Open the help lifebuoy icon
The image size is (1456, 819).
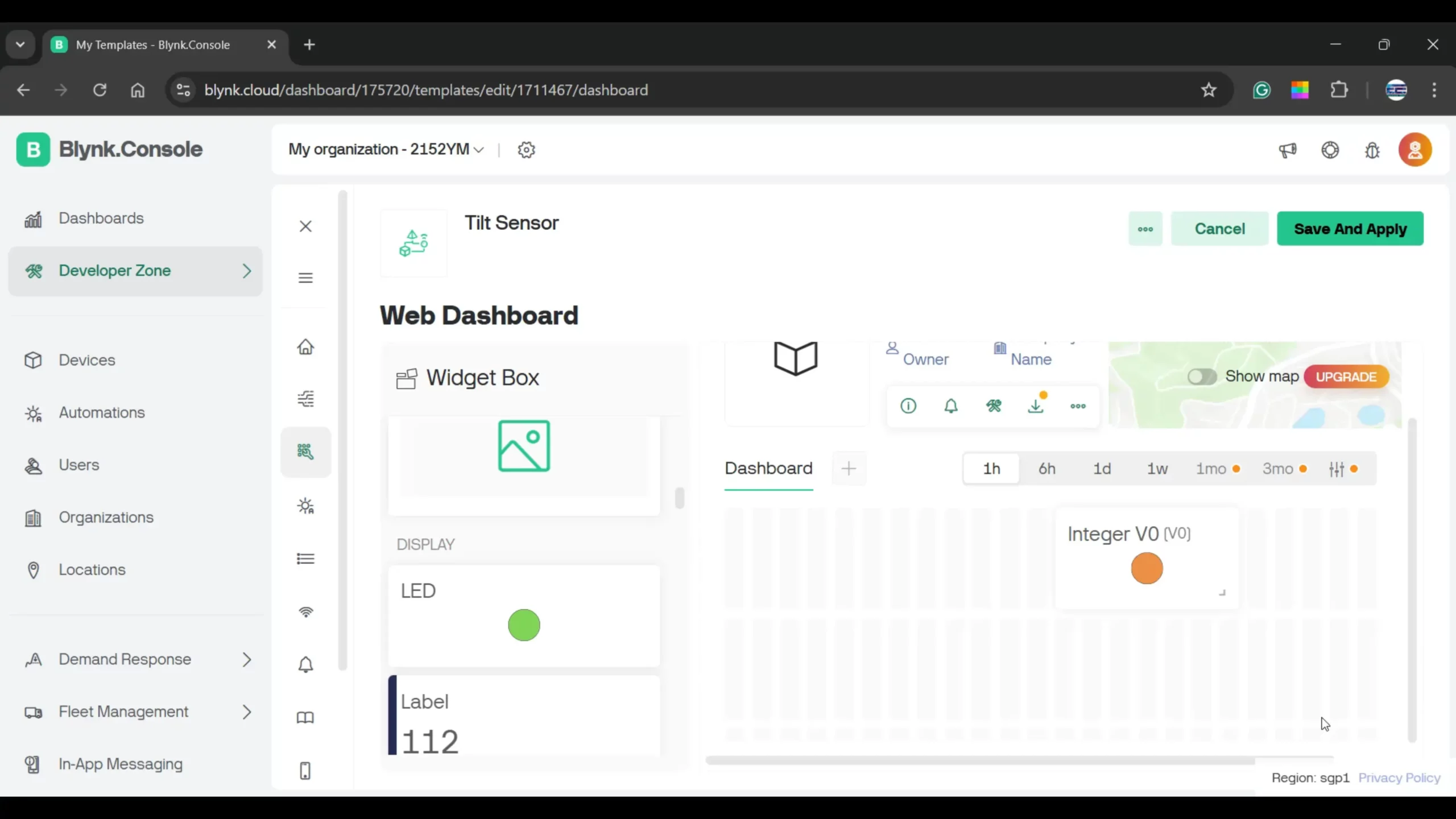1330,150
